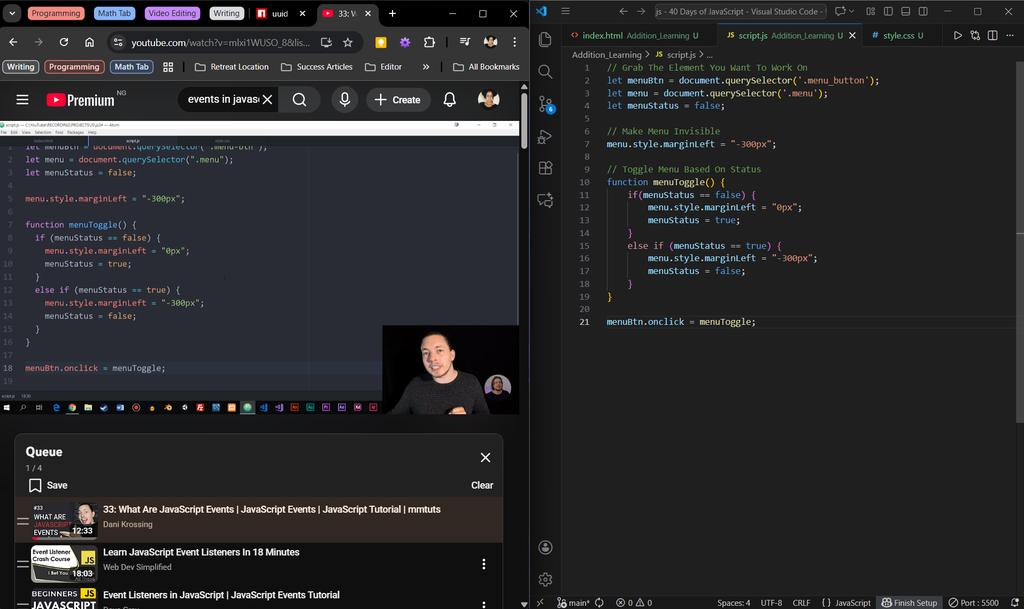Open Customize Layout in VS Code title bar
The height and width of the screenshot is (609, 1024).
(871, 12)
